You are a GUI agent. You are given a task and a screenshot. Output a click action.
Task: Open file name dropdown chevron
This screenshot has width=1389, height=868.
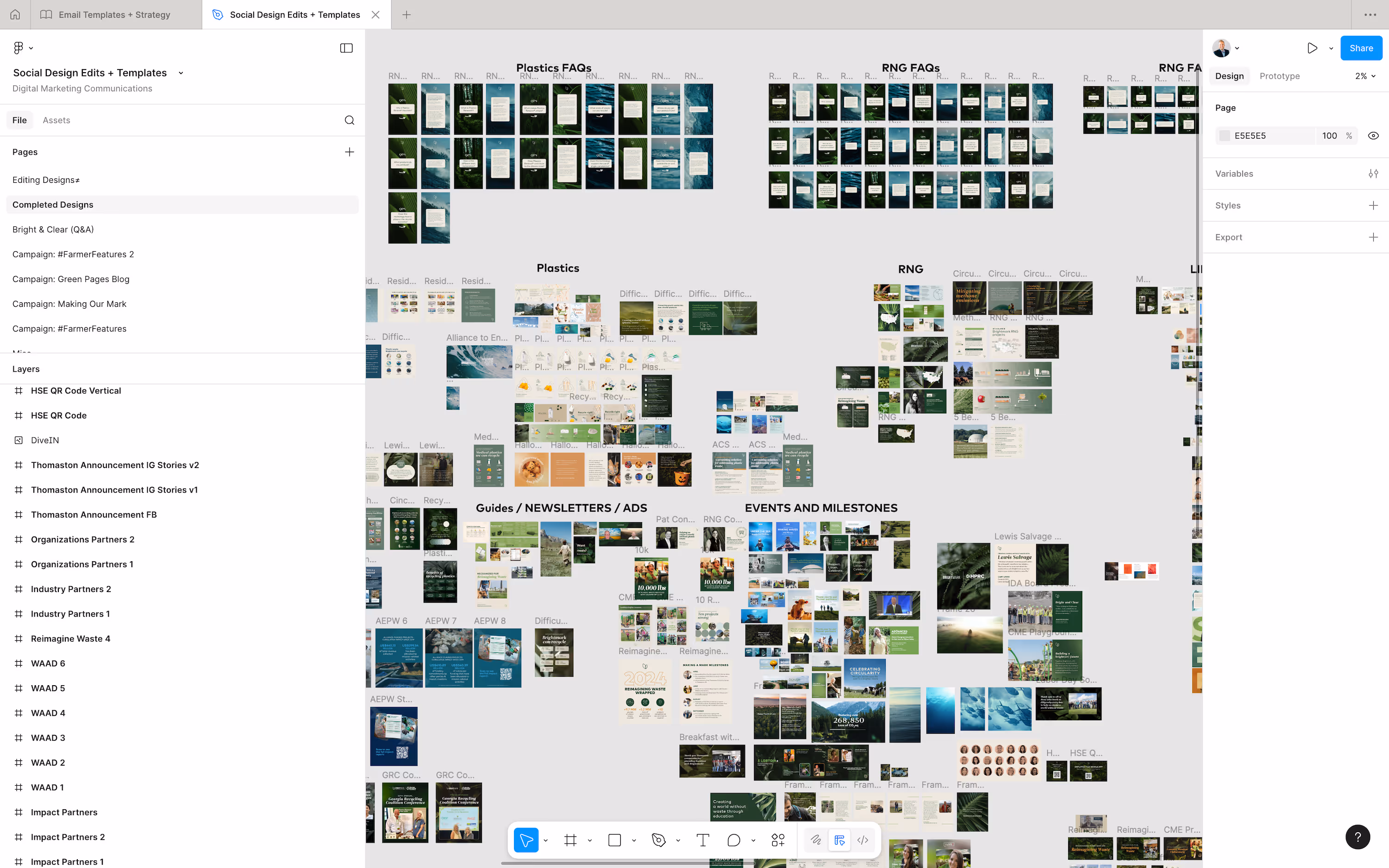(x=181, y=73)
